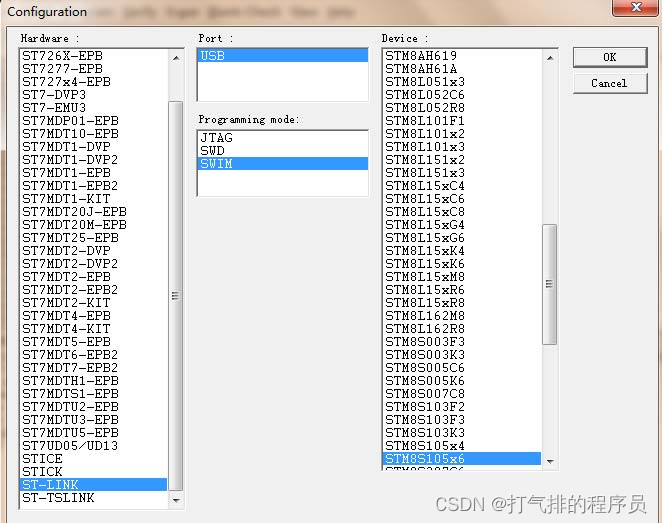Click the Device list scrollbar thumb
Image resolution: width=662 pixels, height=523 pixels.
pos(549,284)
